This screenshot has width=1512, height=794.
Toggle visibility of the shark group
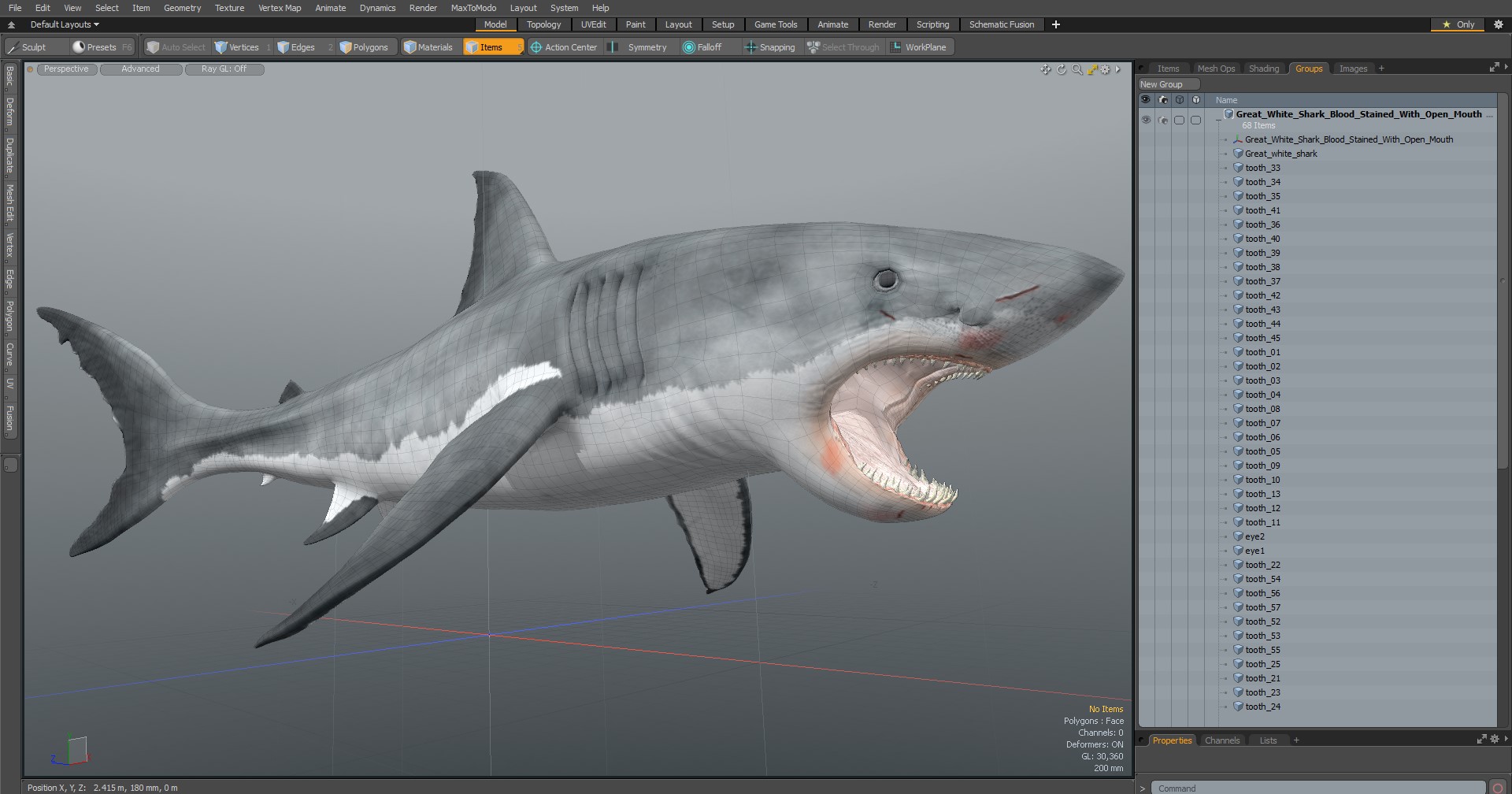1146,120
